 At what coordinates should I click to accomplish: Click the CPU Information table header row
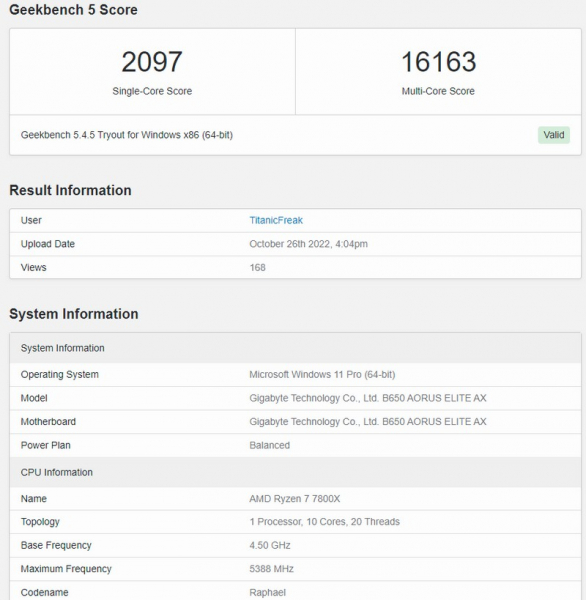click(295, 472)
